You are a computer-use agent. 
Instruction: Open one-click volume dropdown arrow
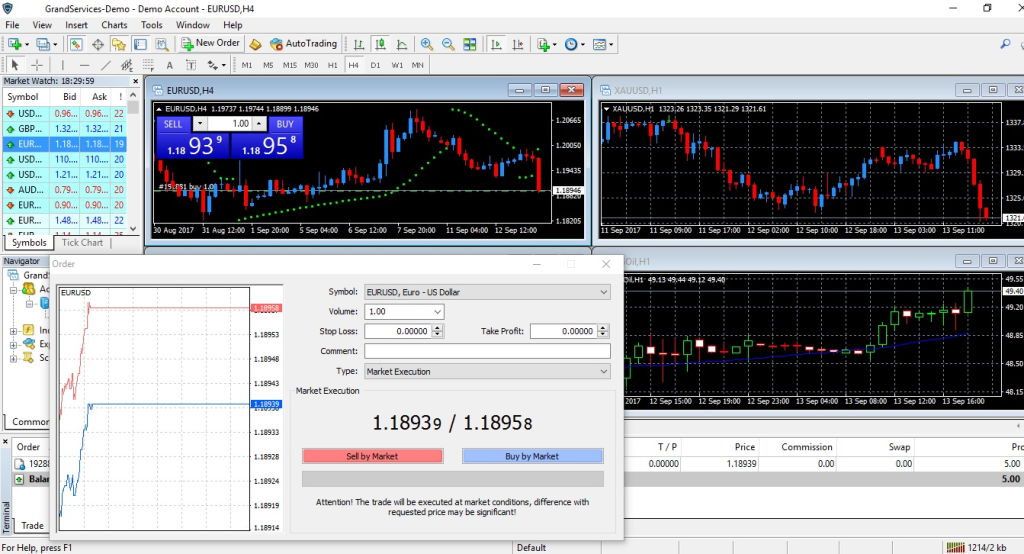200,124
